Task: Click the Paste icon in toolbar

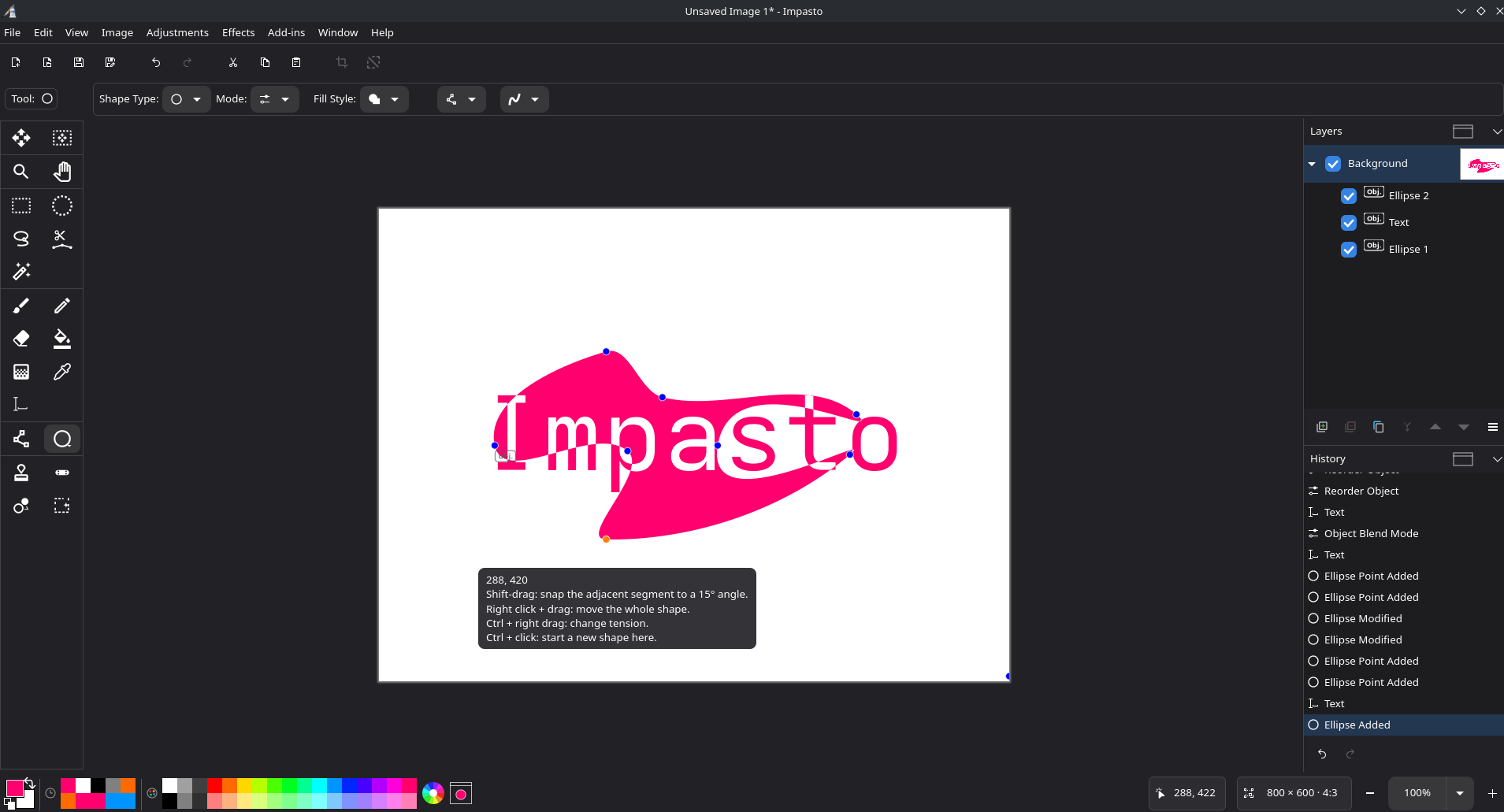Action: point(296,62)
